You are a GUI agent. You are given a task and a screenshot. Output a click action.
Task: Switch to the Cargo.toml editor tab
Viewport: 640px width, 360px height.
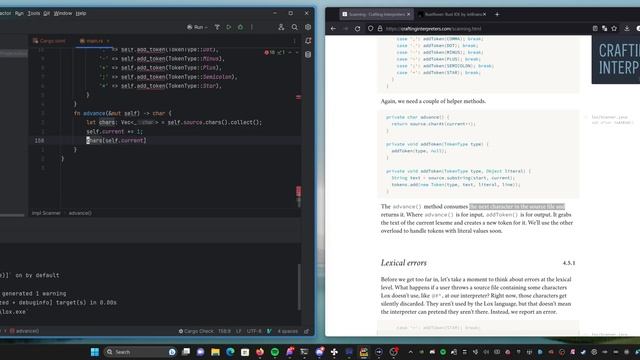pos(49,41)
